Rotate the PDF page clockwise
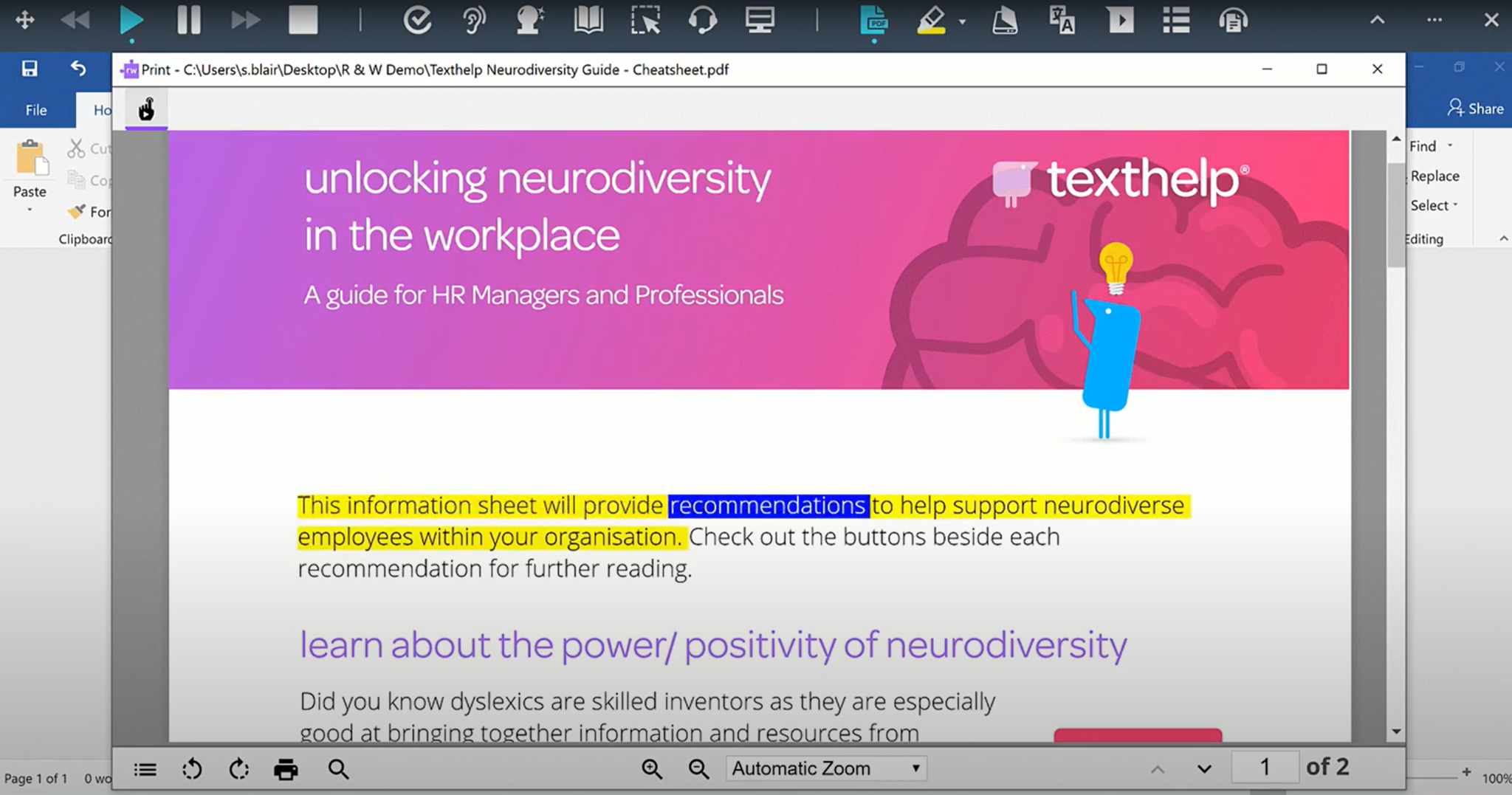 tap(238, 769)
